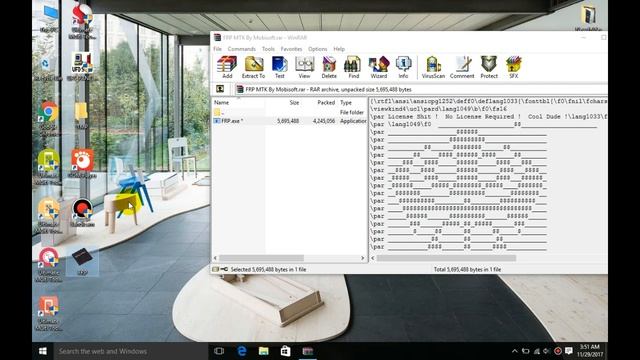The width and height of the screenshot is (640, 360).
Task: Open the Commands menu
Action: (x=242, y=49)
